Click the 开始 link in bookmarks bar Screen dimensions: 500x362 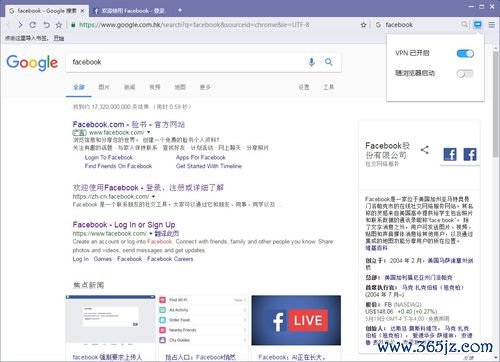pos(59,38)
